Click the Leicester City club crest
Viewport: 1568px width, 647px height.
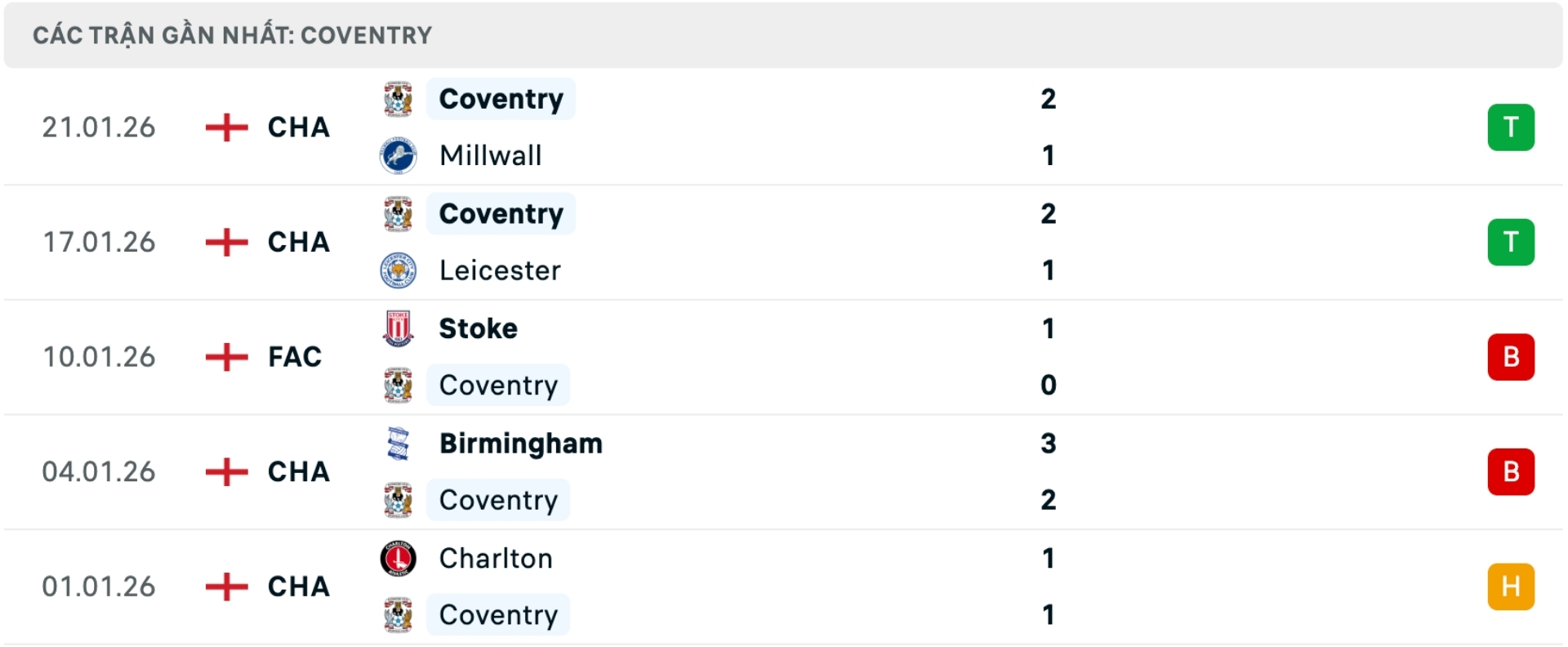pos(399,270)
